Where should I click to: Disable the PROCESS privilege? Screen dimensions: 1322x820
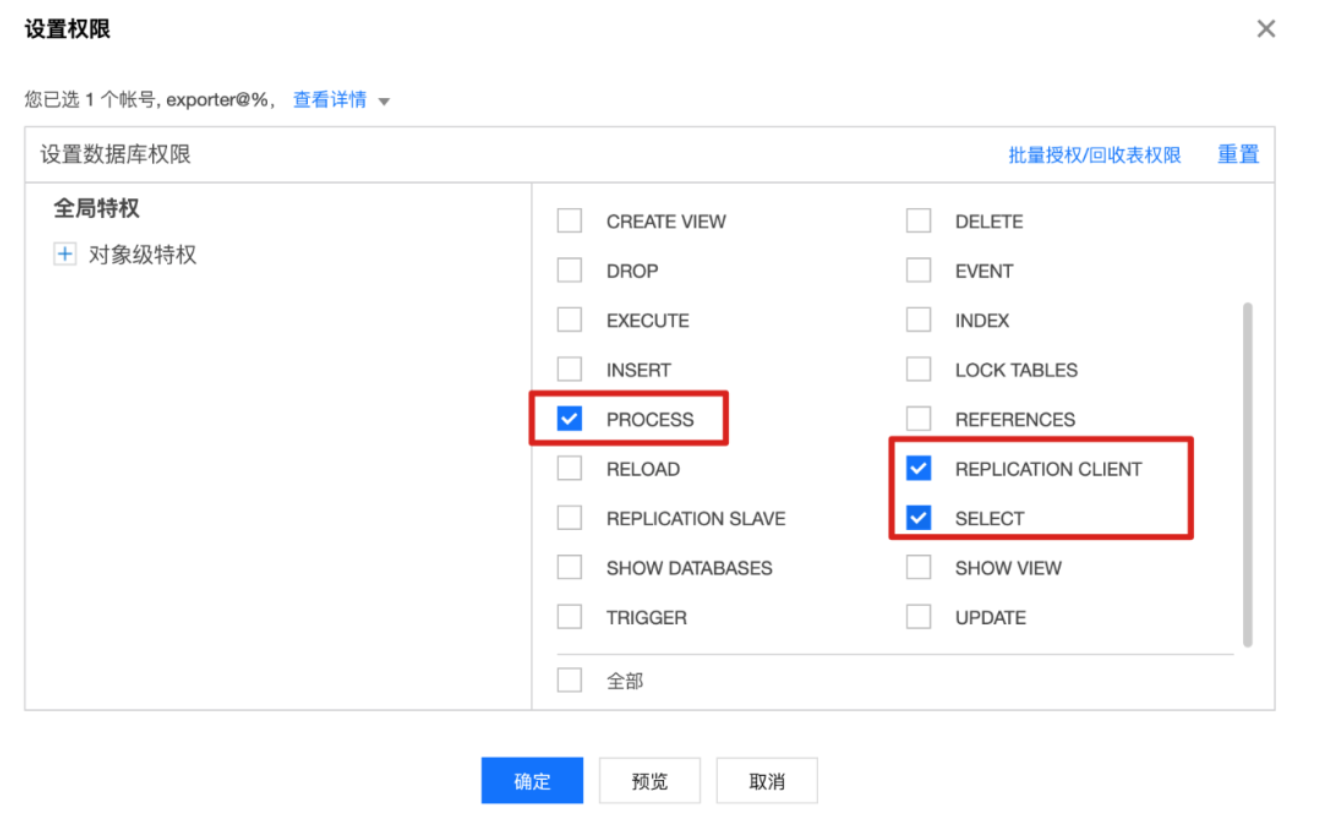[569, 418]
